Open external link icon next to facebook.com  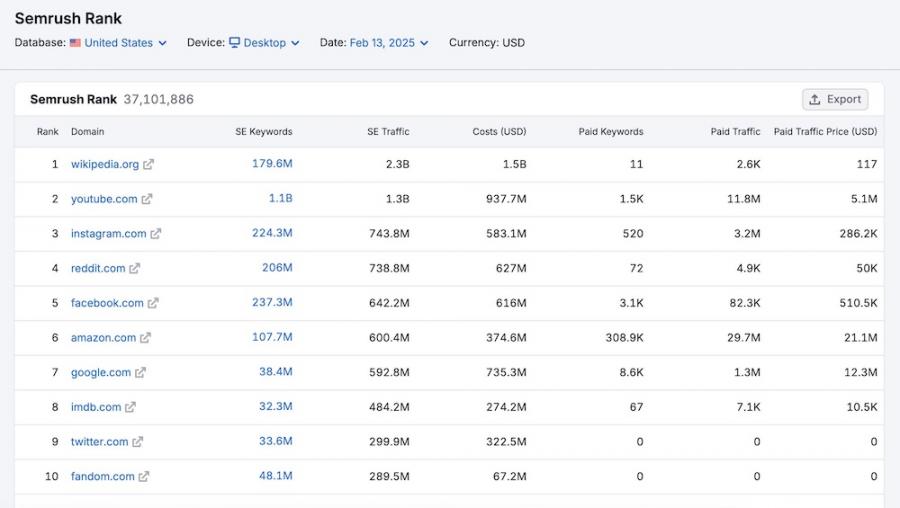pos(153,303)
